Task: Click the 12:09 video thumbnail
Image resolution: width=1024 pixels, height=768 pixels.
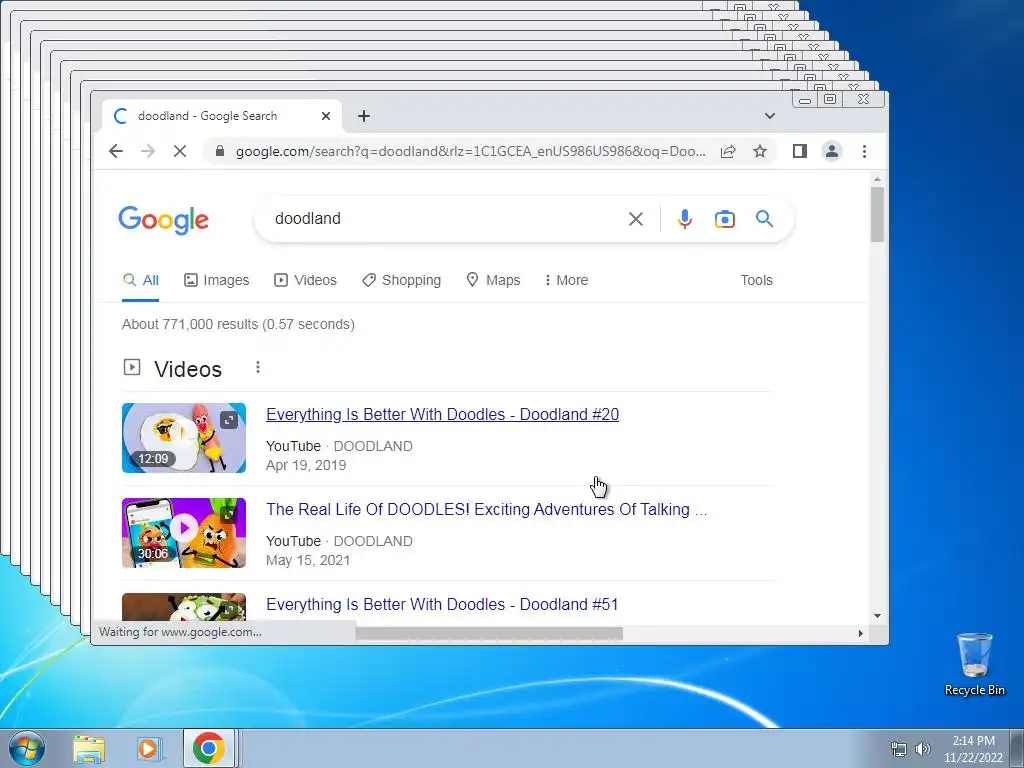Action: (184, 438)
